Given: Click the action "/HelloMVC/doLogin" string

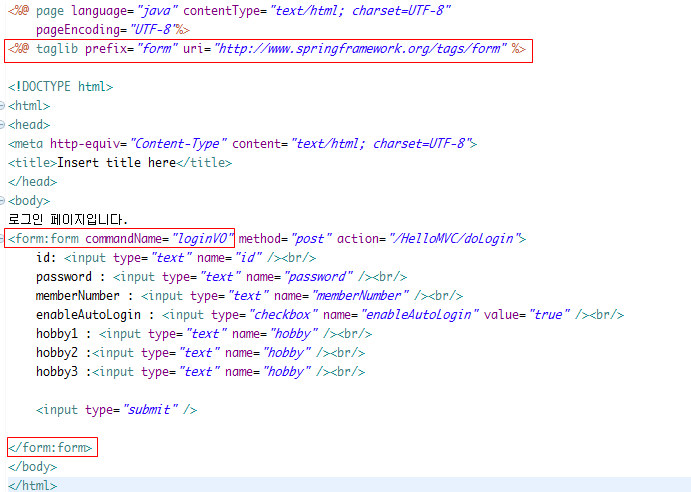Looking at the screenshot, I should click(453, 239).
